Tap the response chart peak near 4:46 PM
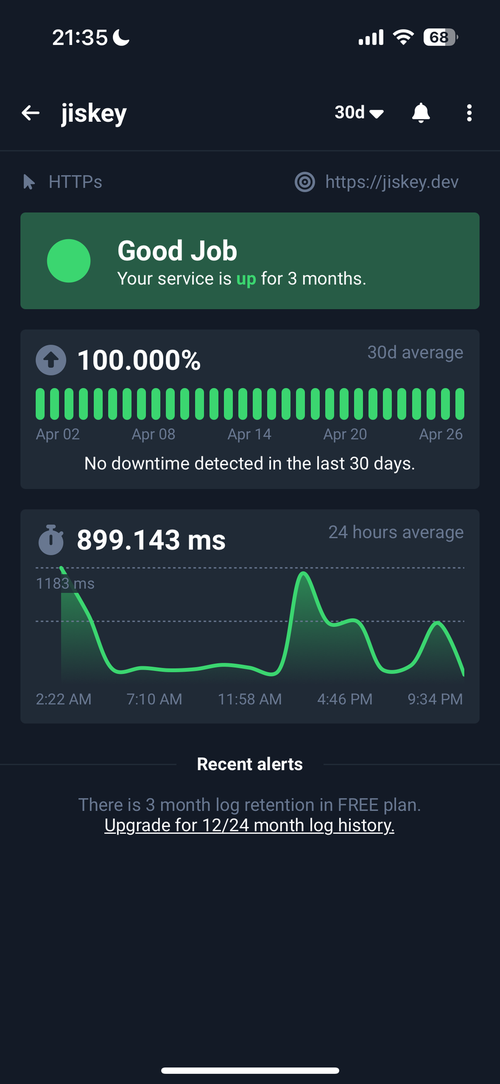500x1084 pixels. point(303,574)
